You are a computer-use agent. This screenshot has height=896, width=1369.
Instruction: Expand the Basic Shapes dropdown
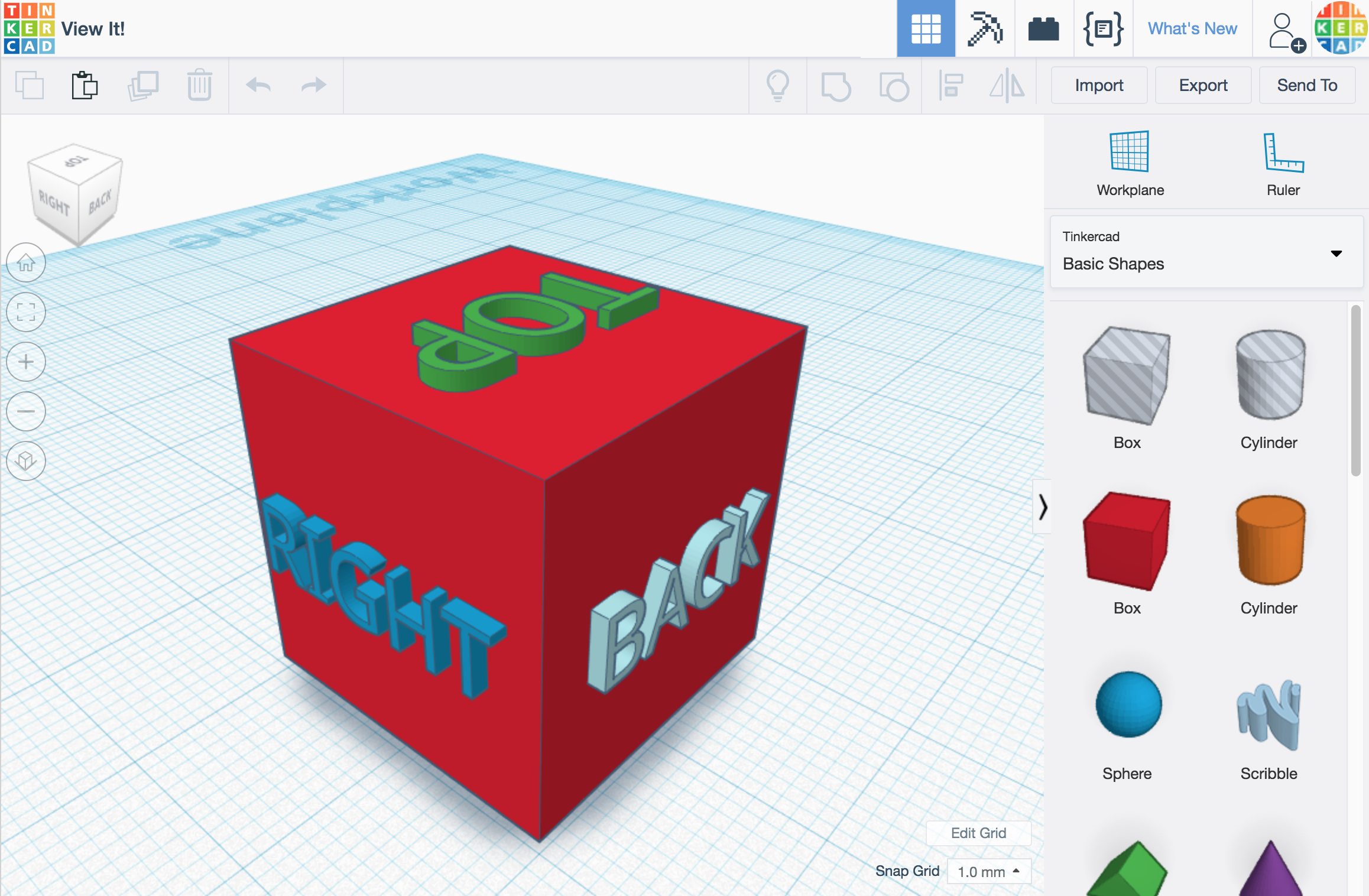pos(1206,252)
